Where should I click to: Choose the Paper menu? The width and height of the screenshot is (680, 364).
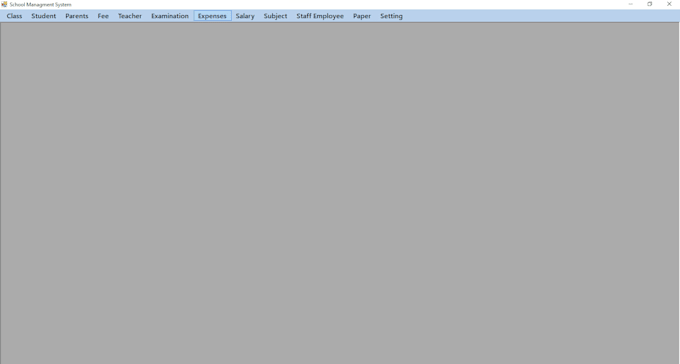pyautogui.click(x=362, y=16)
